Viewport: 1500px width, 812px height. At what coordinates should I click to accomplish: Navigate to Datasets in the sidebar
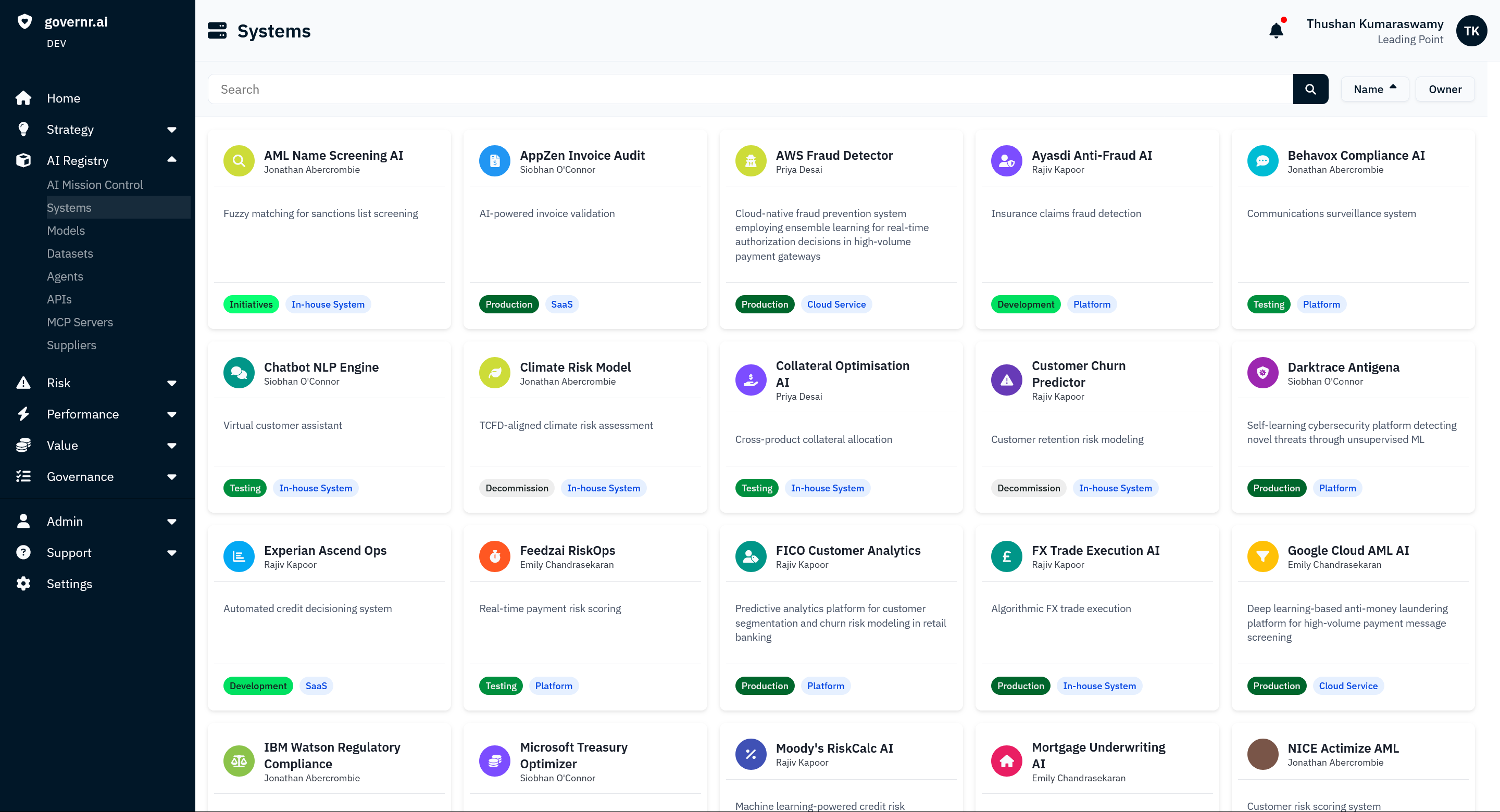(70, 253)
